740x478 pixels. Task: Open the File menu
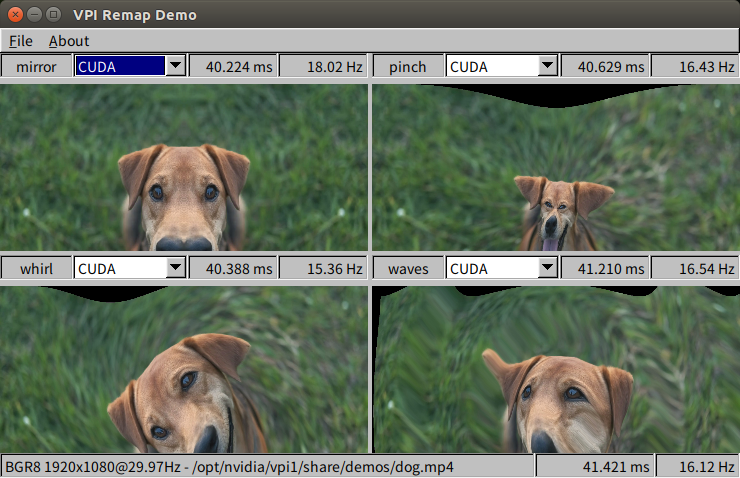click(x=21, y=41)
